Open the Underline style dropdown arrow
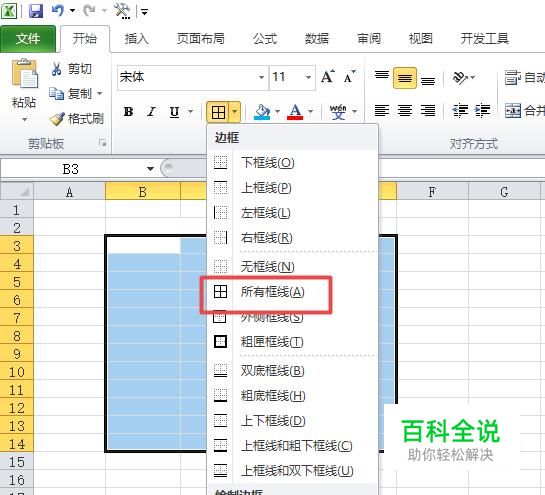 tap(190, 112)
